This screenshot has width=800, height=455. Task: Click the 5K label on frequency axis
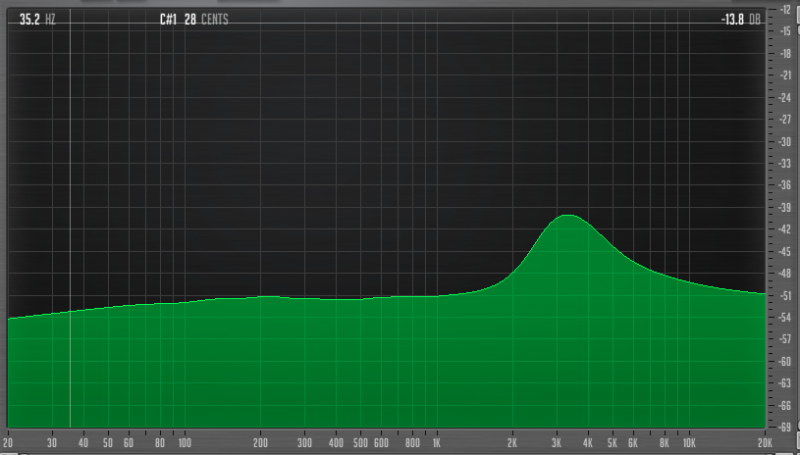(x=612, y=441)
